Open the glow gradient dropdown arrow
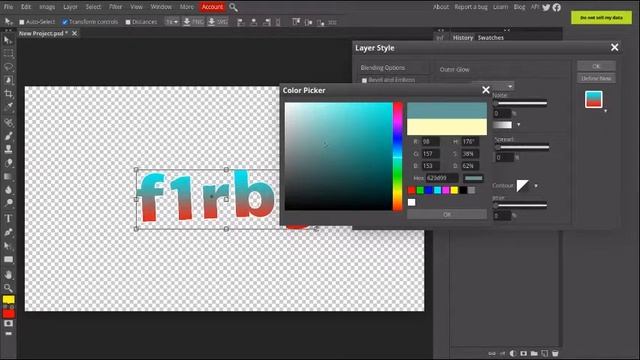 [519, 125]
